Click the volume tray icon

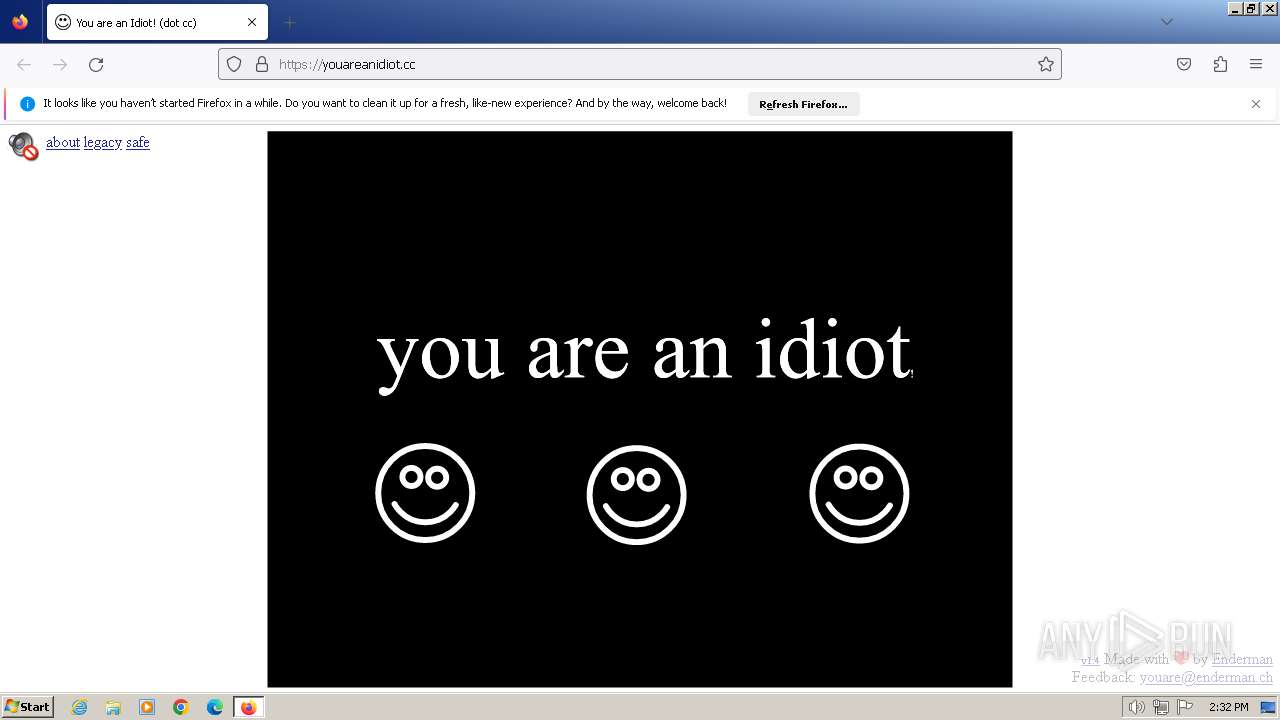pyautogui.click(x=1136, y=707)
